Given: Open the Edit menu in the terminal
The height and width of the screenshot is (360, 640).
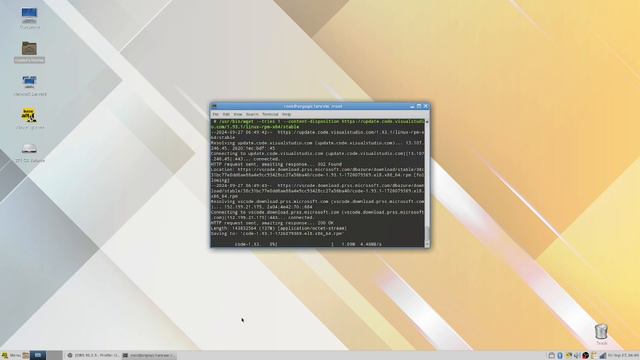Looking at the screenshot, I should point(226,114).
